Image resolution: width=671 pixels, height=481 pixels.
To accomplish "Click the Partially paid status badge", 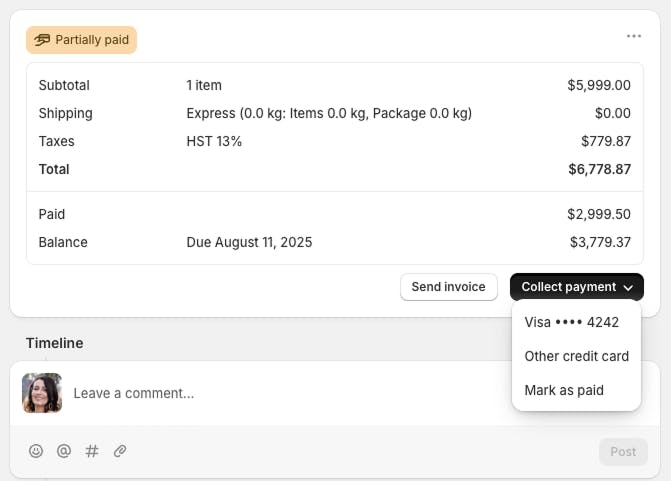I will pyautogui.click(x=82, y=40).
